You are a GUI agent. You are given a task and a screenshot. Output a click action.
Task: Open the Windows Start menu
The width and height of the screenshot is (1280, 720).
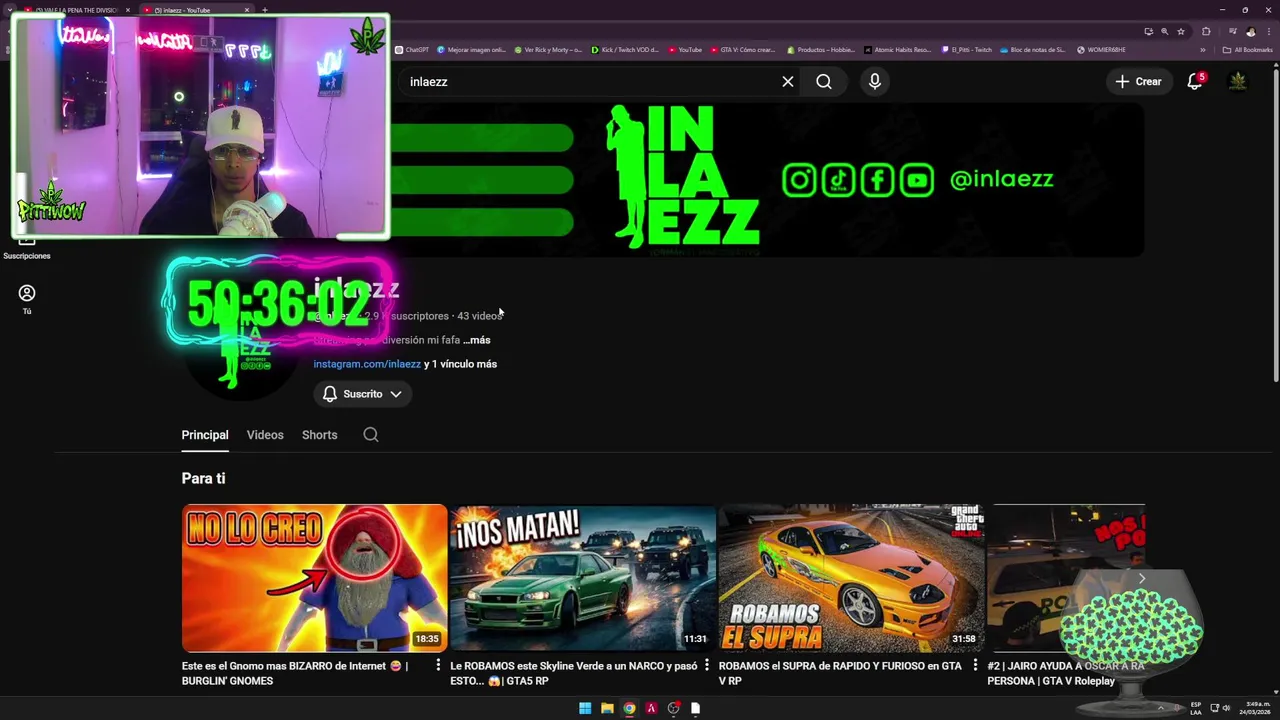(585, 708)
